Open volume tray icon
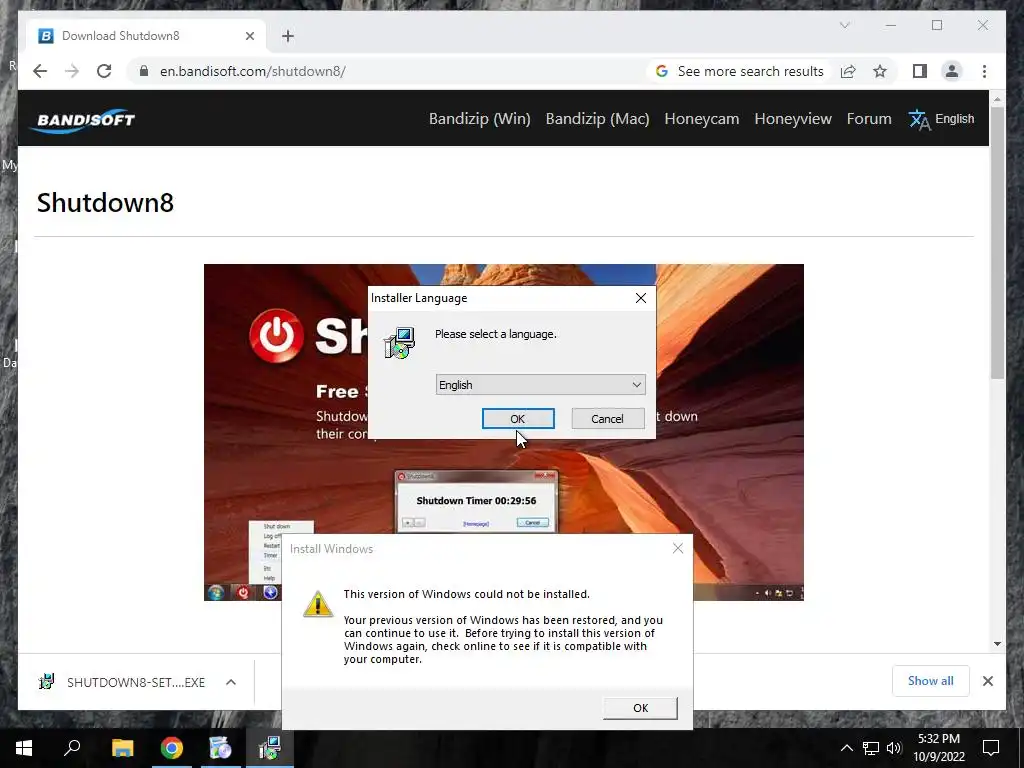This screenshot has width=1024, height=768. 894,748
